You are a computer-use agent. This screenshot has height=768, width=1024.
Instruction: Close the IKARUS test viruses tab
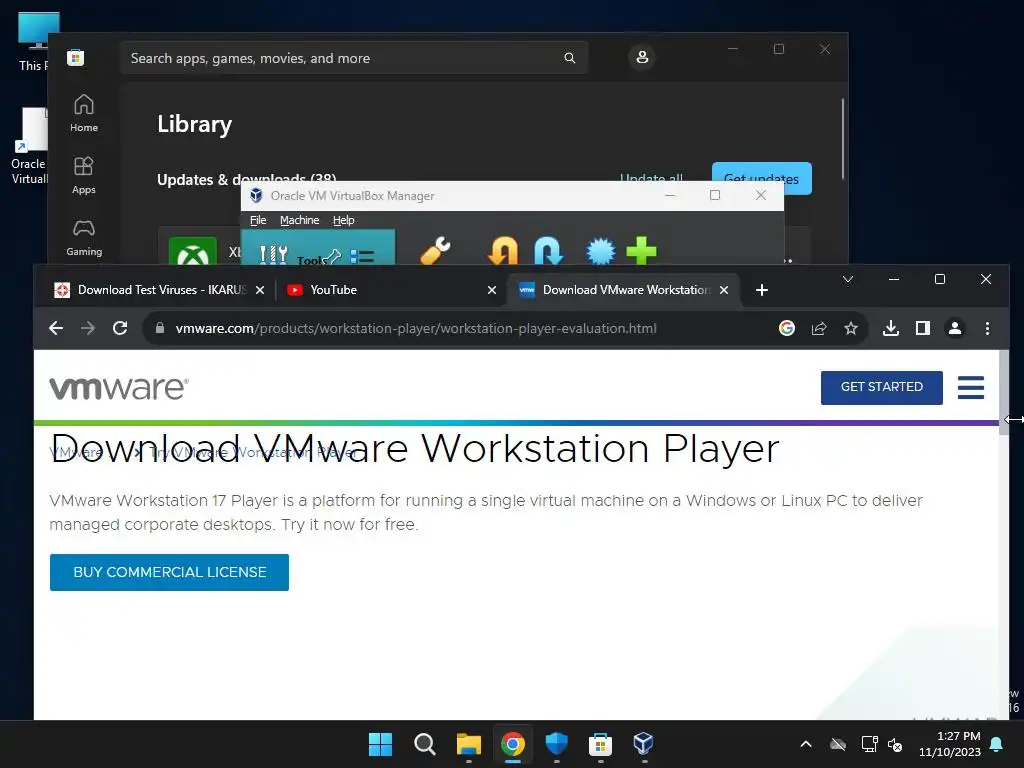click(260, 290)
